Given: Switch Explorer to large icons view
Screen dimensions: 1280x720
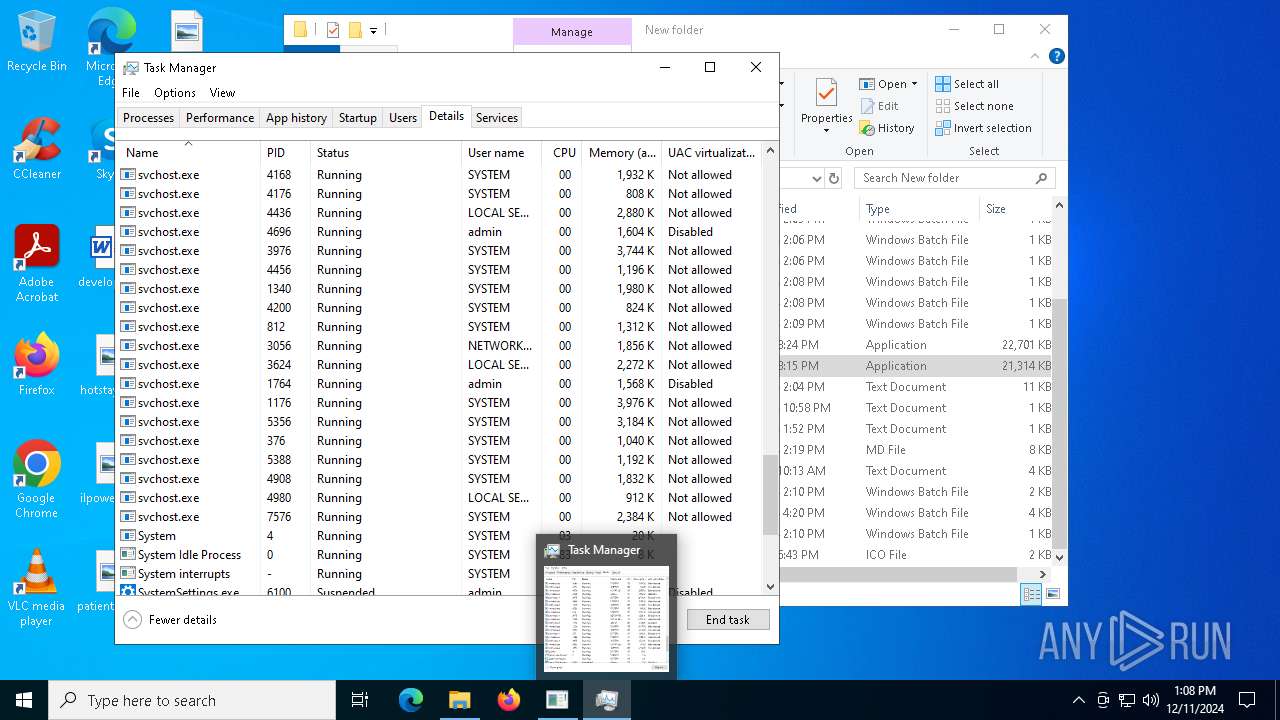Looking at the screenshot, I should tap(1051, 594).
